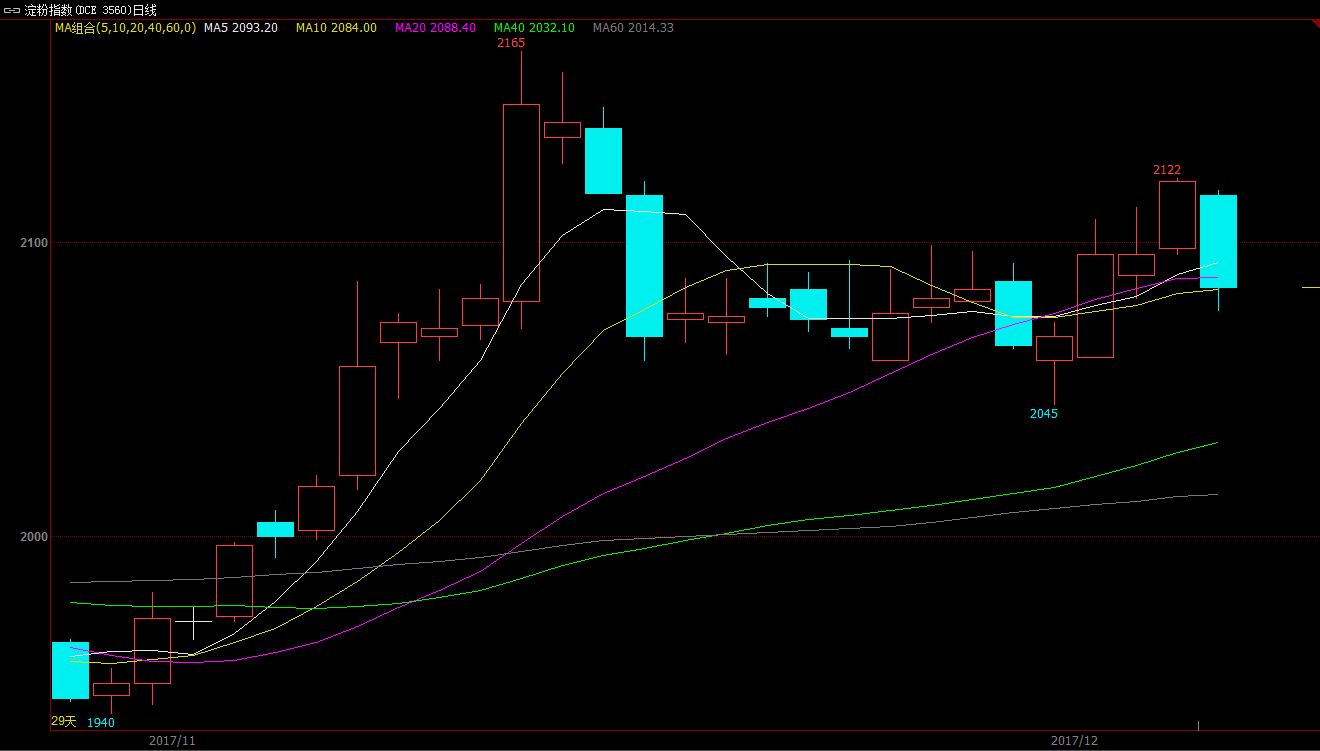Click the 2100 price axis label
Screen dimensions: 1320x751
36,243
